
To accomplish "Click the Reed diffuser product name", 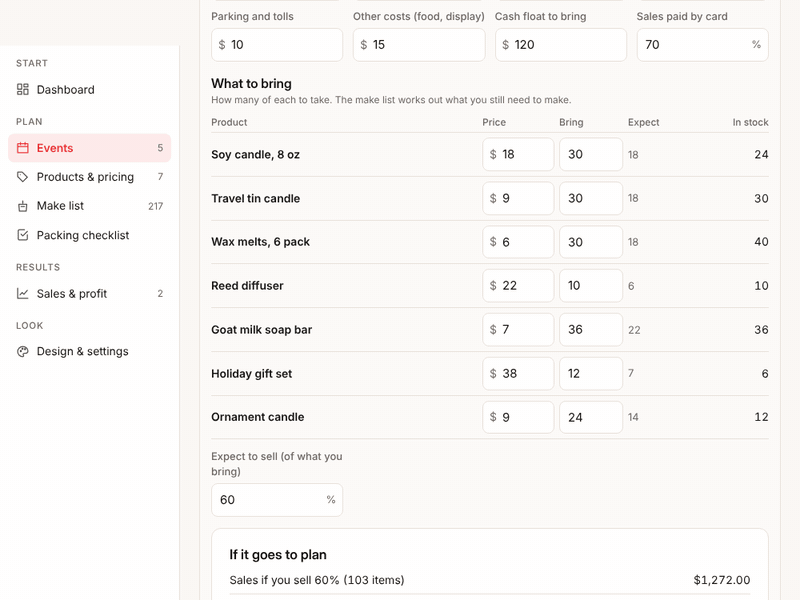I will (x=247, y=286).
